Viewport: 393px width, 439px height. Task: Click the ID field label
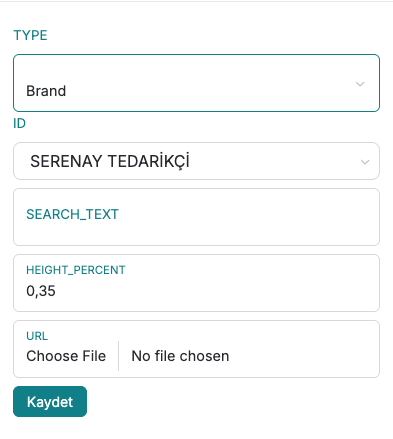point(19,124)
